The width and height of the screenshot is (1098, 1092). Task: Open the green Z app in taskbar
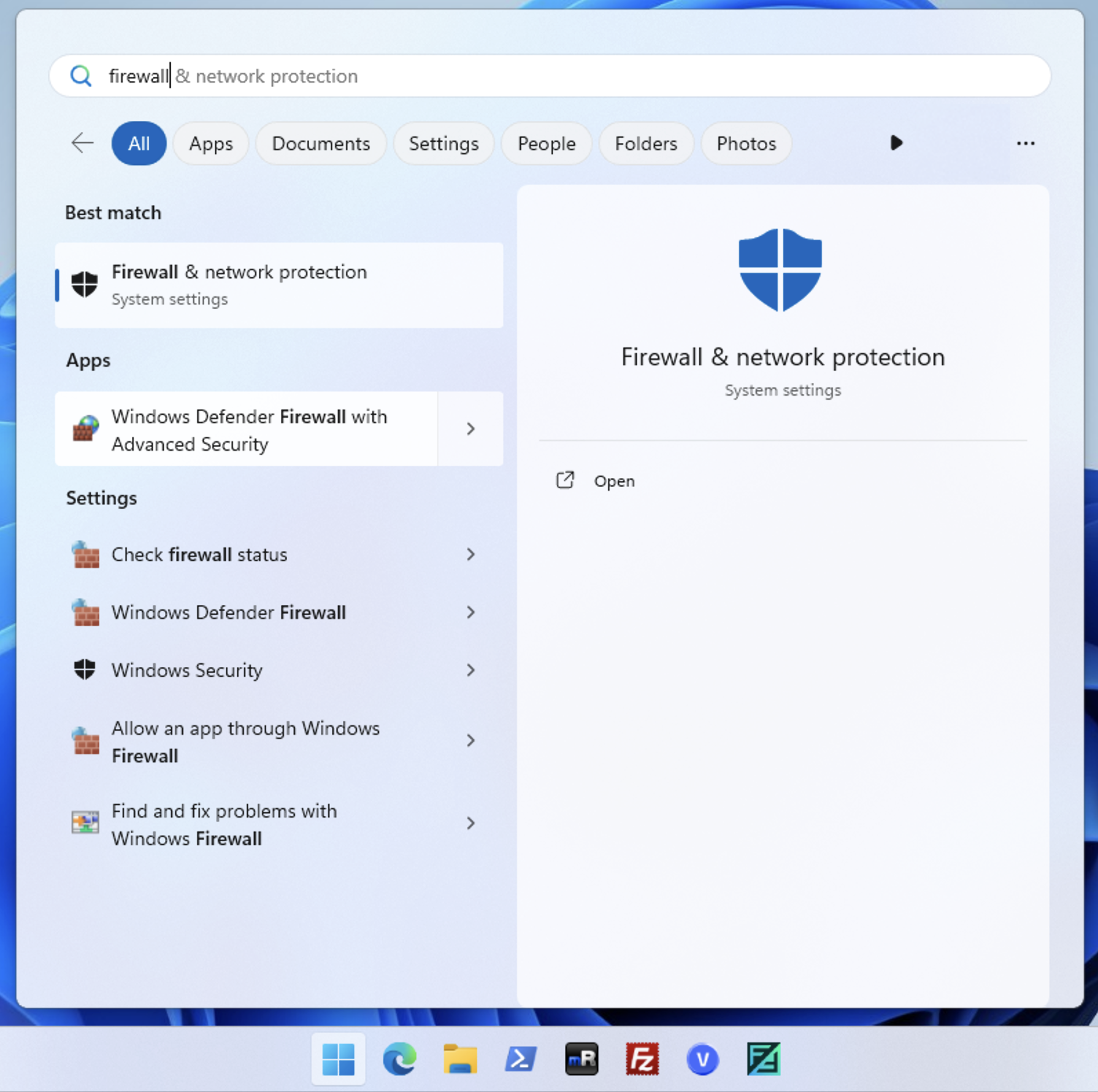[x=764, y=1059]
